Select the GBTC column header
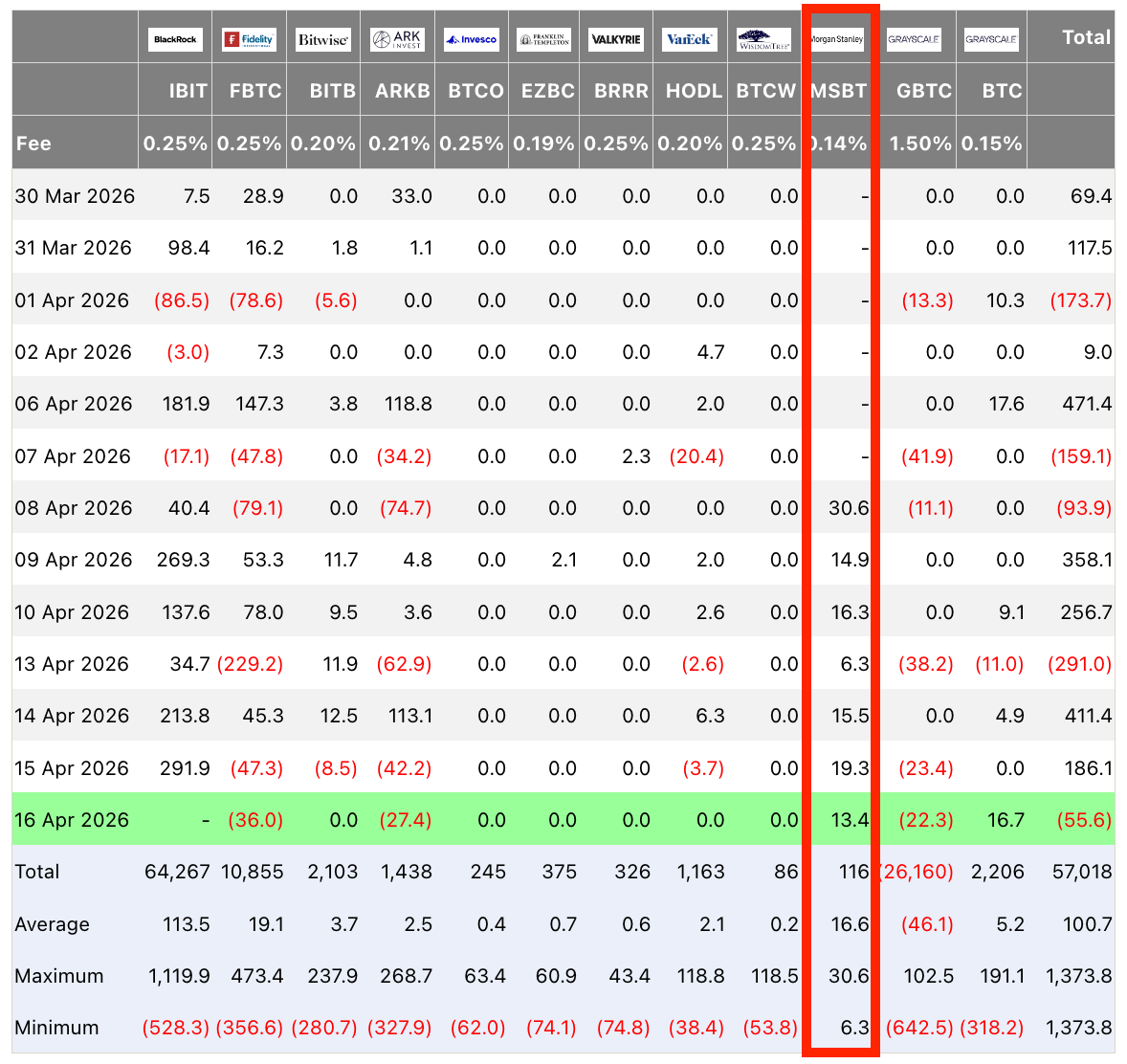1127x1064 pixels. (923, 91)
